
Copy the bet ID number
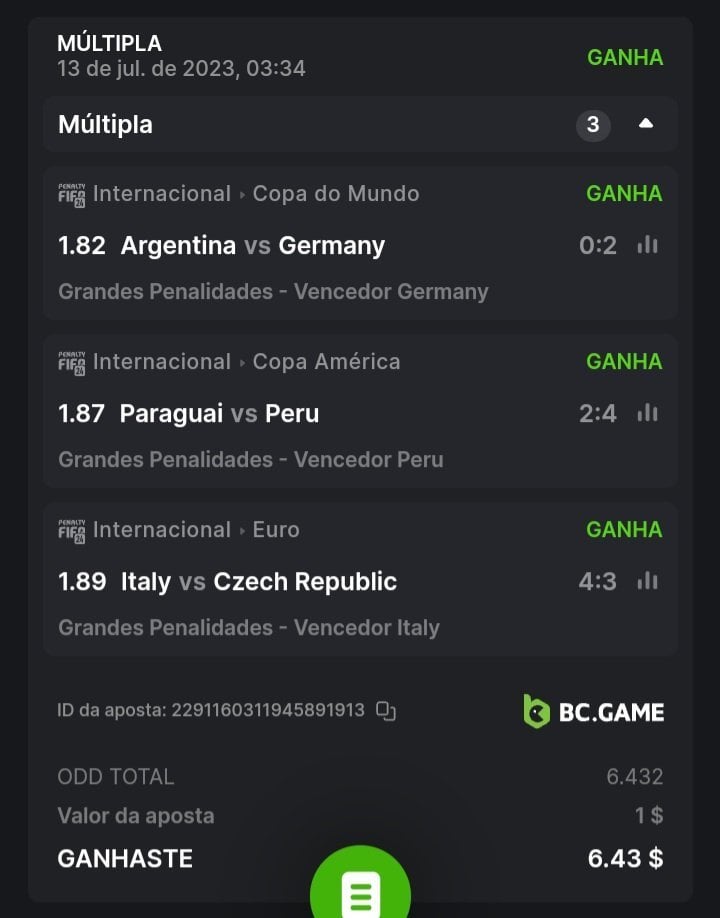pyautogui.click(x=386, y=711)
